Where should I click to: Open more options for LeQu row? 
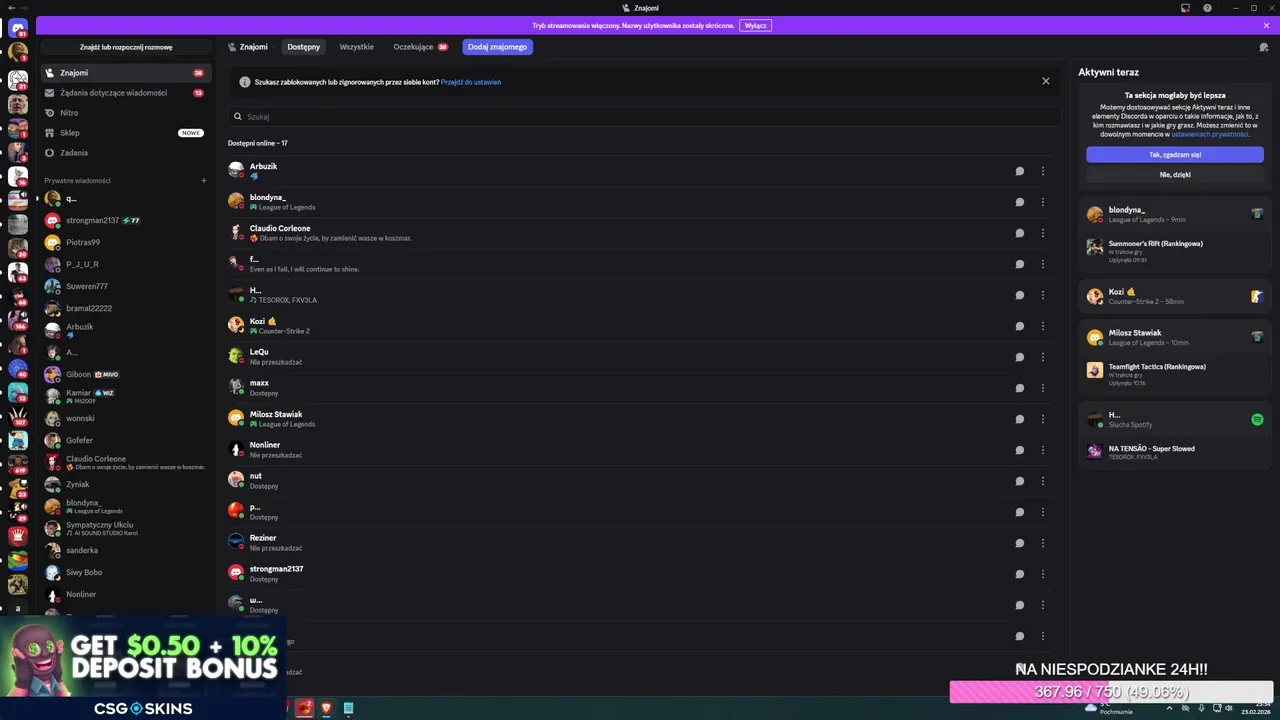pos(1043,357)
